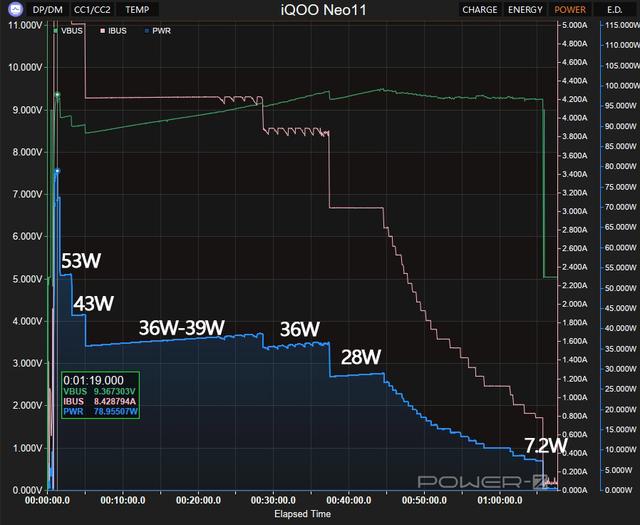Click the 00:10:00.0 time axis tick

(x=123, y=500)
